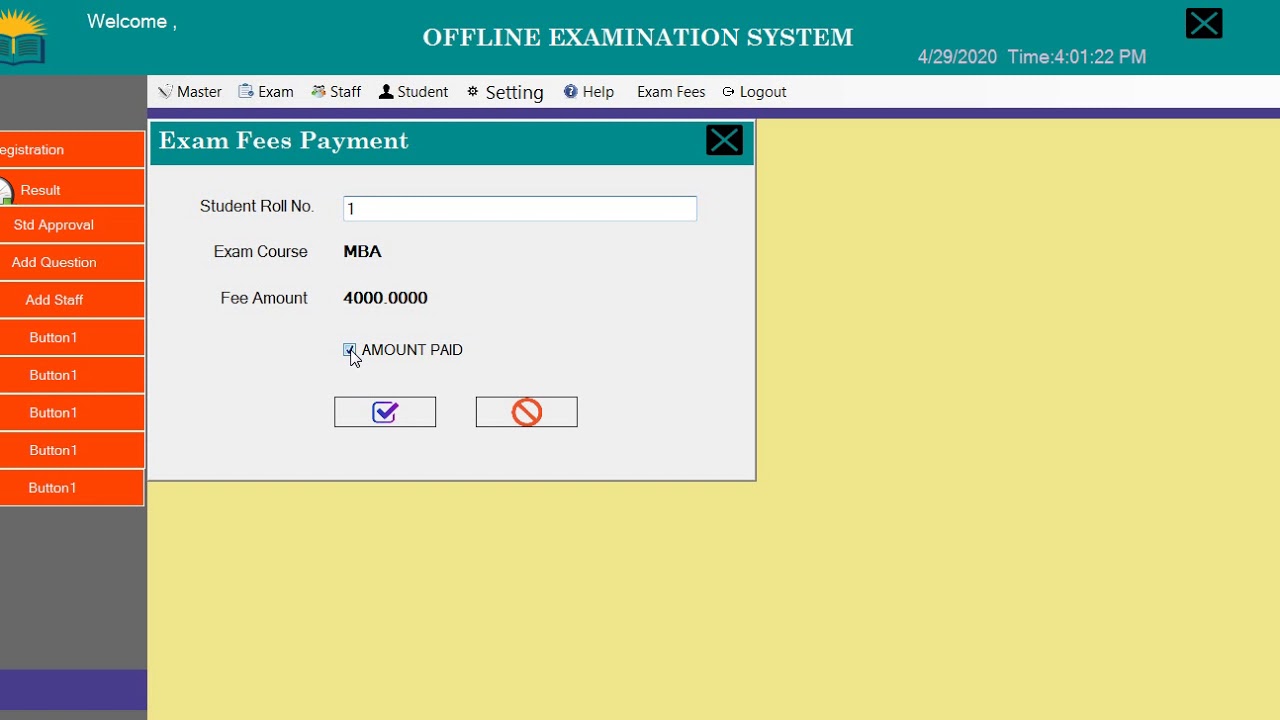Screen dimensions: 1280x720
Task: Click Logout in the menu bar
Action: pos(755,92)
